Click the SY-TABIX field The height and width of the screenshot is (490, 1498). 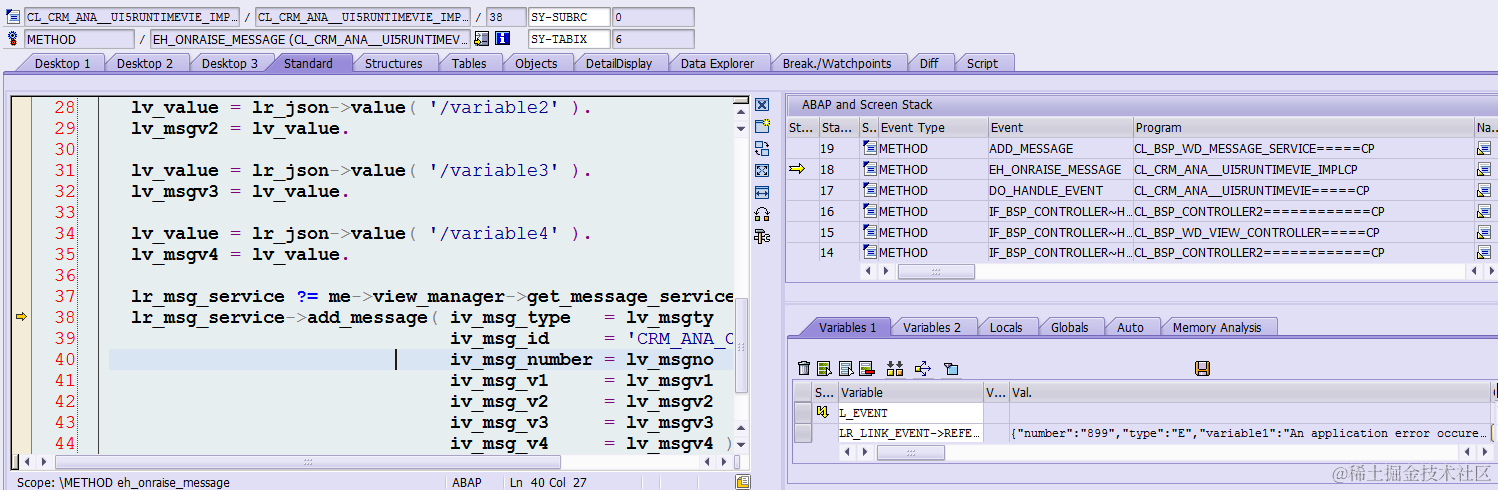click(568, 39)
